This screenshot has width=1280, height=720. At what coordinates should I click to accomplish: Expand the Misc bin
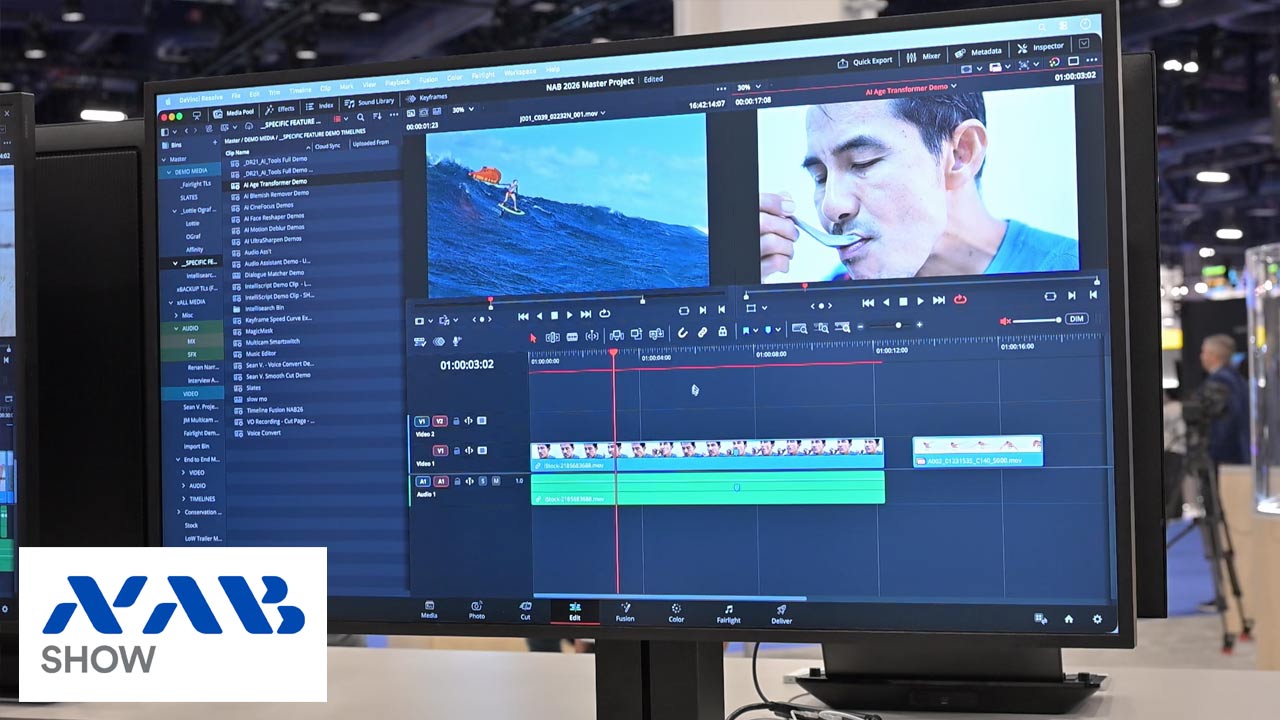point(177,315)
